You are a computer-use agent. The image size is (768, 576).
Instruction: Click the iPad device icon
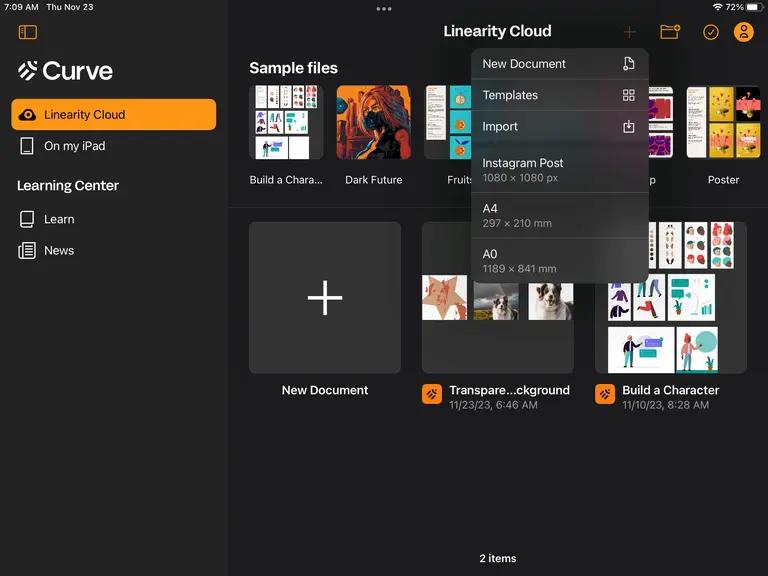coord(27,146)
